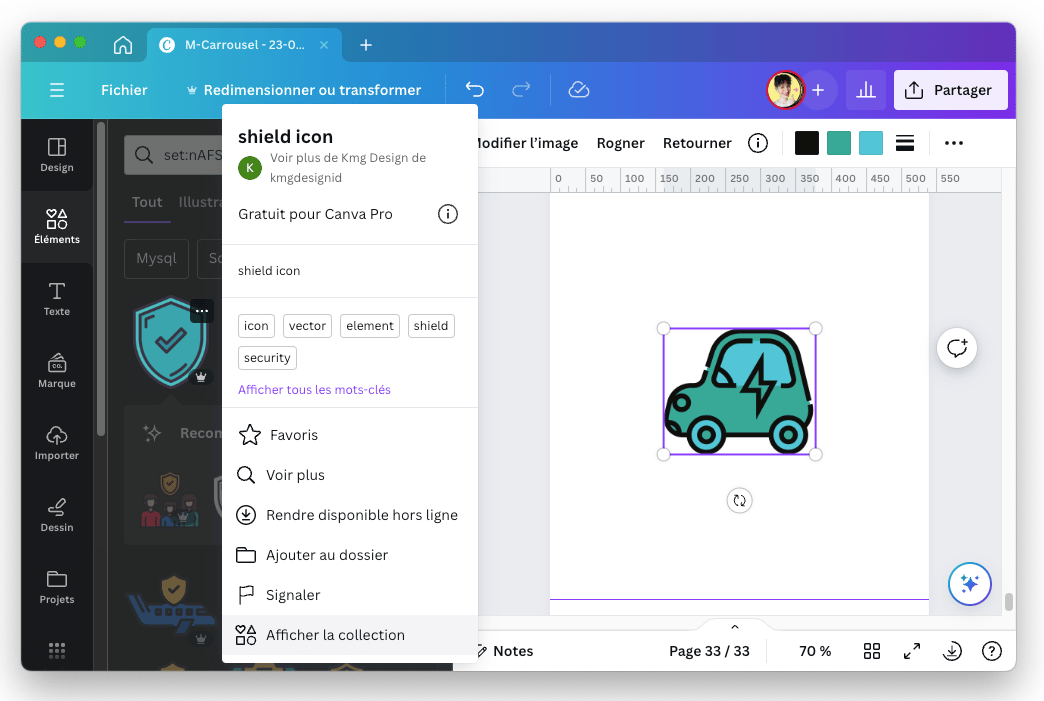This screenshot has width=1044, height=701.
Task: Enter fullscreen presentation mode
Action: 912,651
